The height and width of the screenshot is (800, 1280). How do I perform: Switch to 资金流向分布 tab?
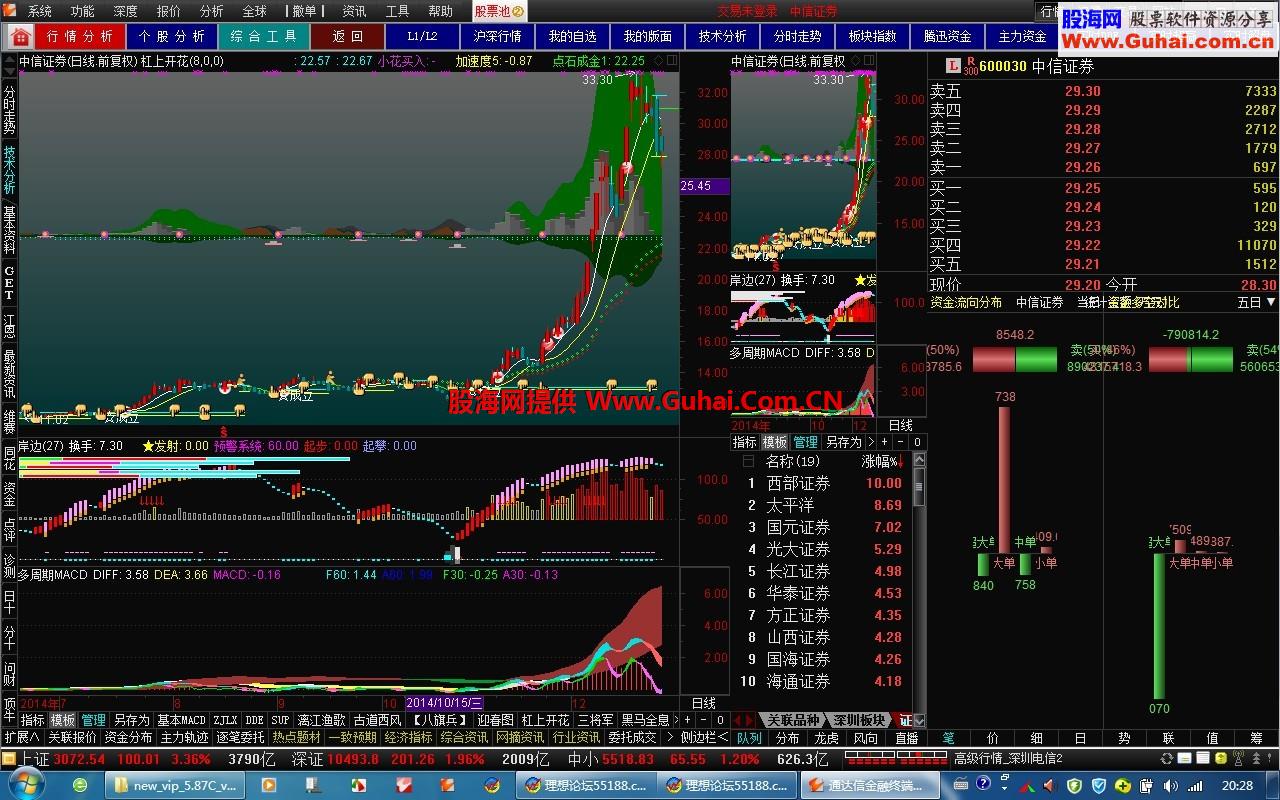click(x=966, y=302)
